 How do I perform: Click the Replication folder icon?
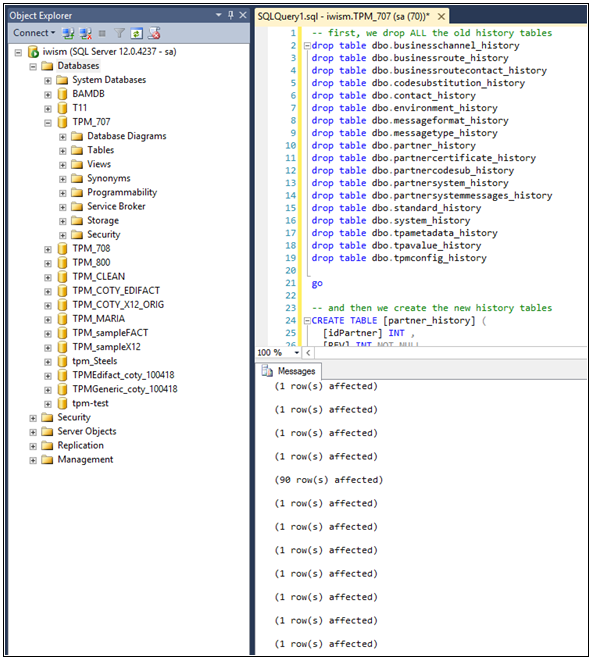[x=47, y=445]
